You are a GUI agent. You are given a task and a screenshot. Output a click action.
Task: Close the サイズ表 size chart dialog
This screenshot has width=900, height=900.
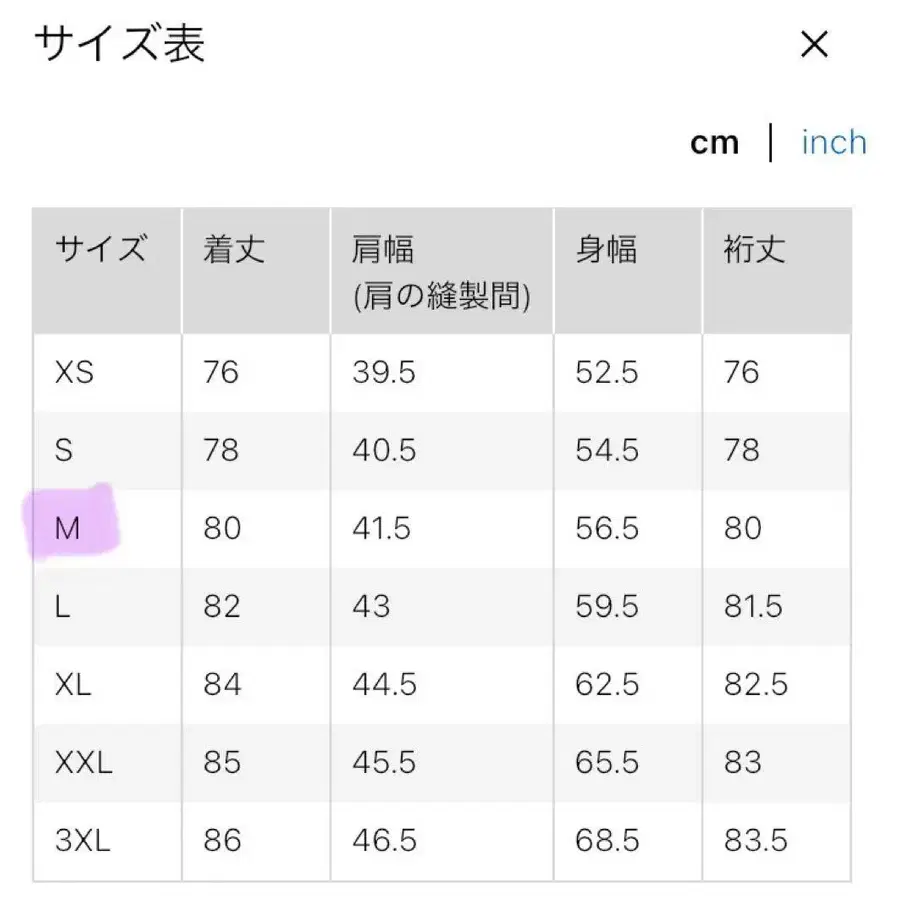815,46
